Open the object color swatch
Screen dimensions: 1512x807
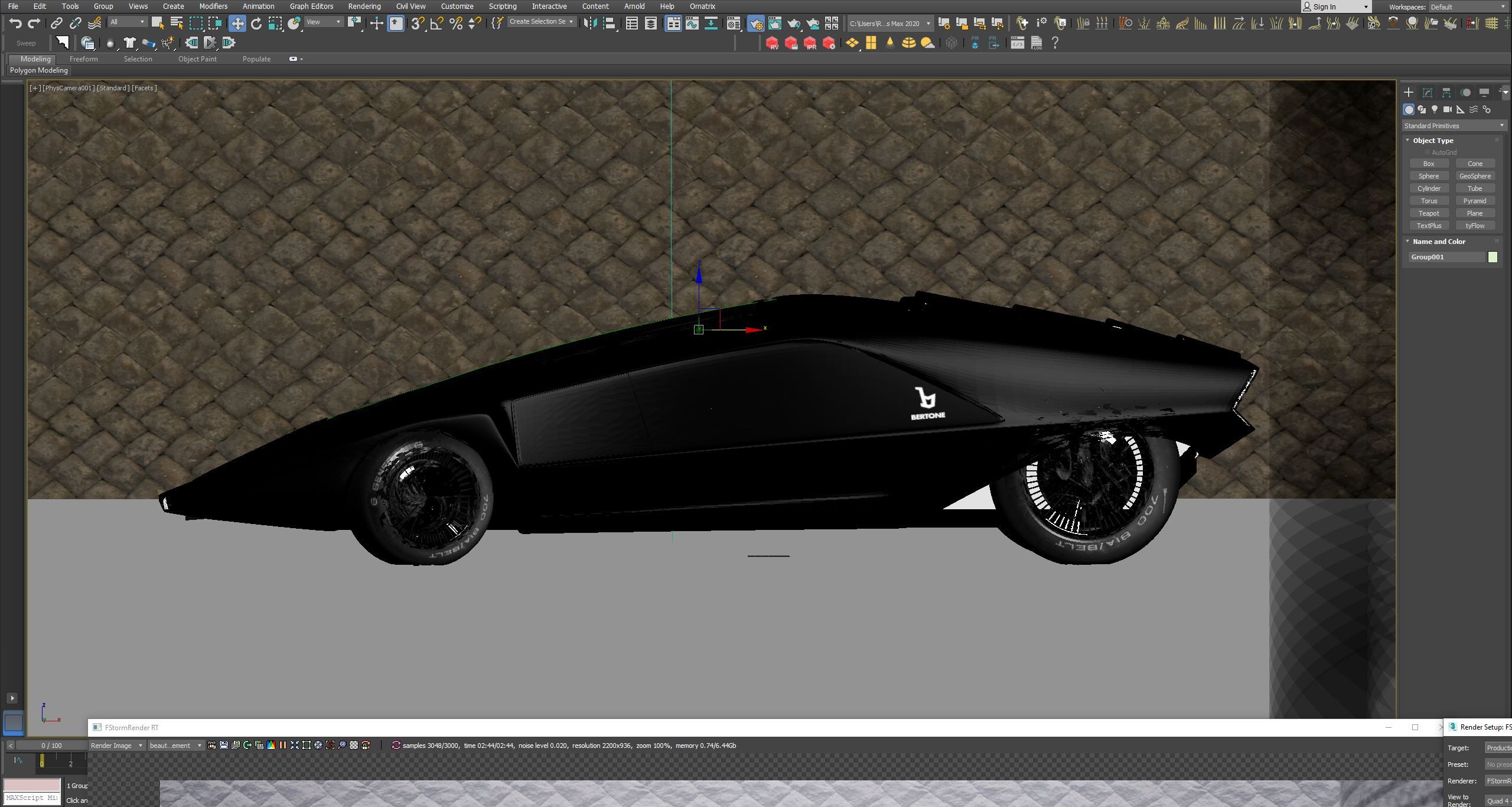pos(1493,257)
